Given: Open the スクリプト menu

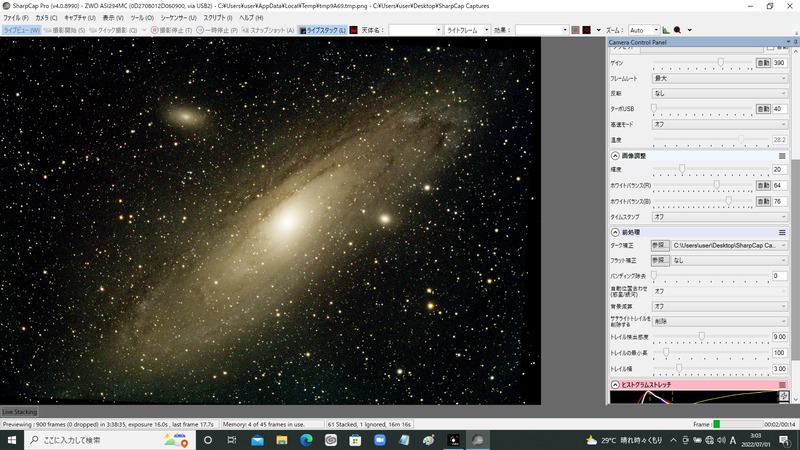Looking at the screenshot, I should [218, 18].
